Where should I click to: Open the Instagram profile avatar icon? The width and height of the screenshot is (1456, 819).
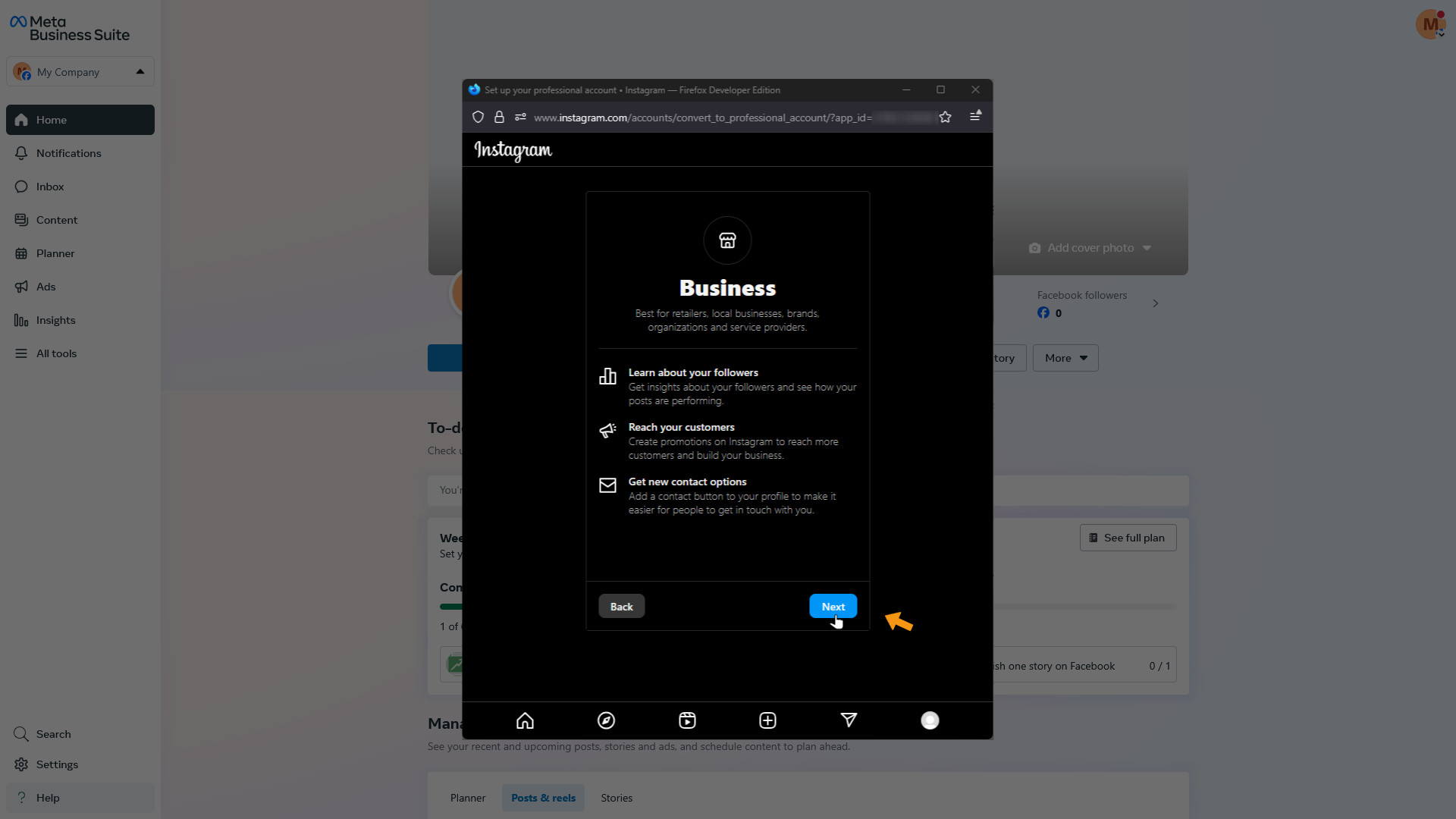pyautogui.click(x=930, y=720)
